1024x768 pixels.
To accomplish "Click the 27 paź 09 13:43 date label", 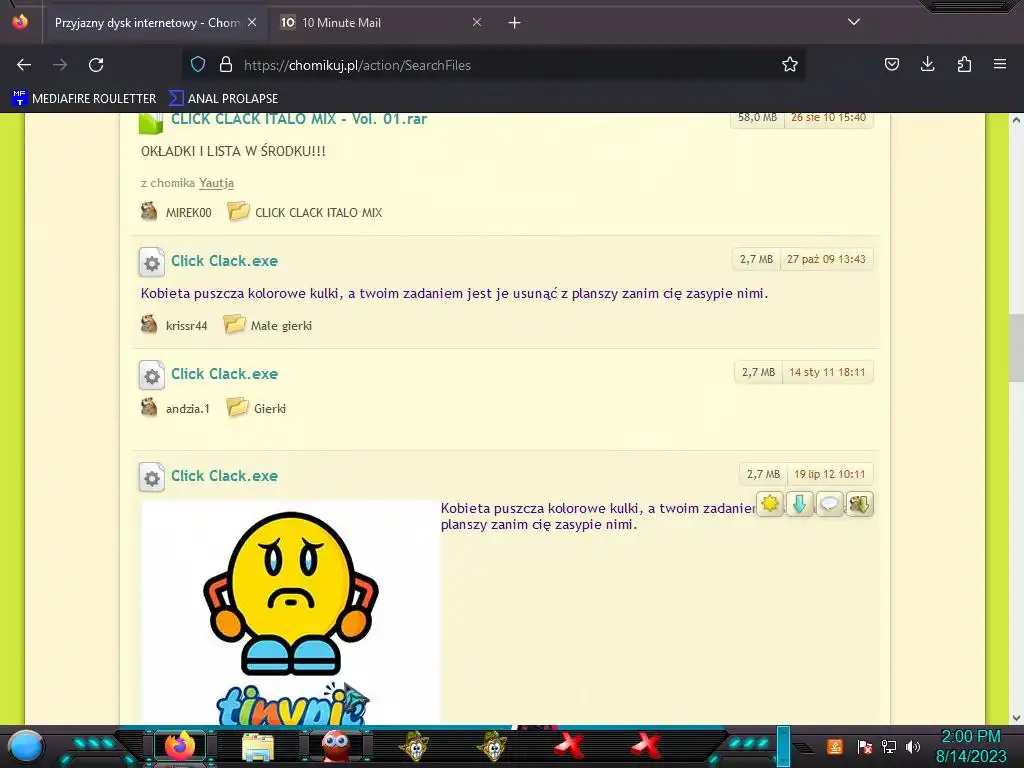I will coord(826,259).
